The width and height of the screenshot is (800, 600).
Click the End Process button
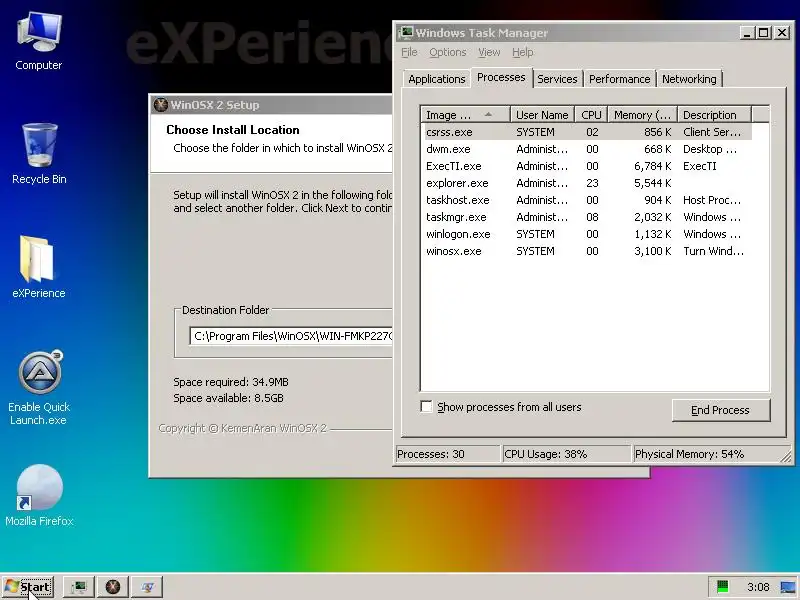[x=720, y=410]
